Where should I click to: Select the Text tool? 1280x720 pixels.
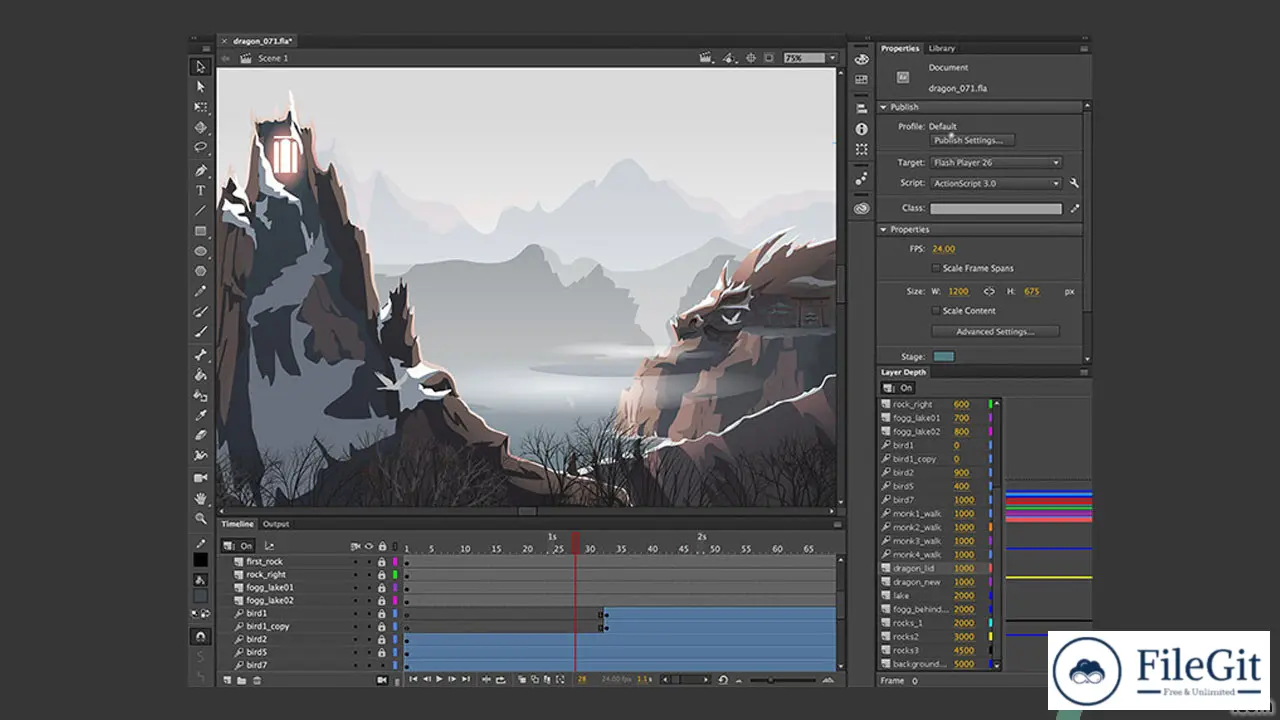200,190
